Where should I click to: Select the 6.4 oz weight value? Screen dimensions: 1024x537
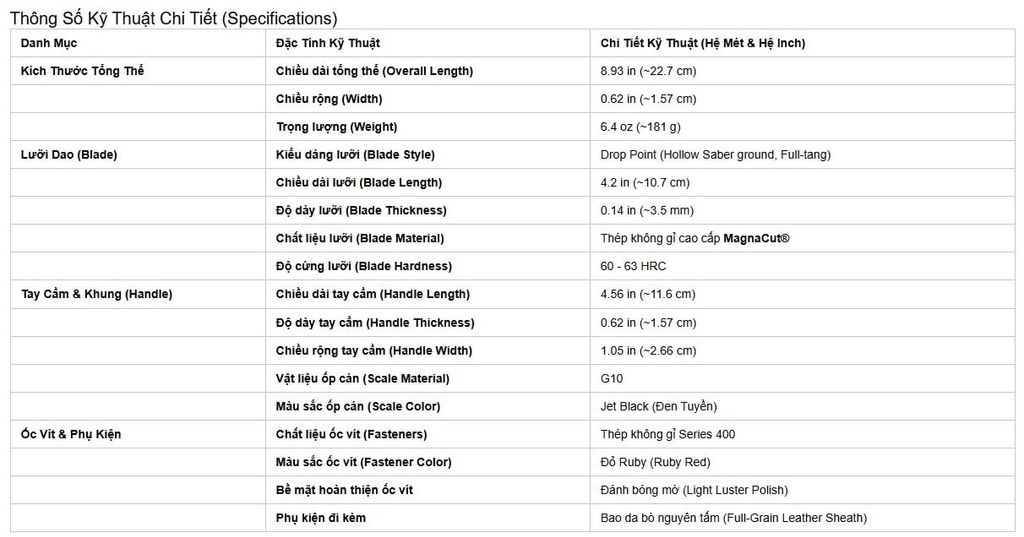(x=641, y=127)
